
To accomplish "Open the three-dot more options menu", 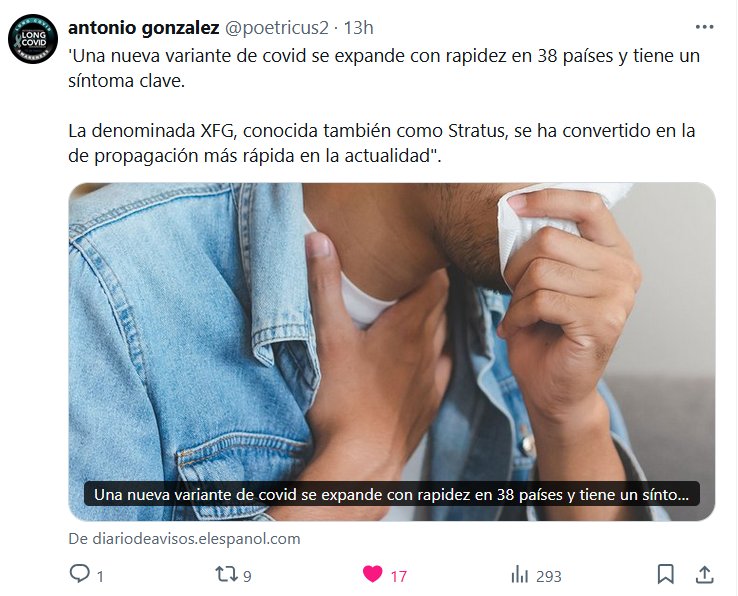I will [x=704, y=27].
